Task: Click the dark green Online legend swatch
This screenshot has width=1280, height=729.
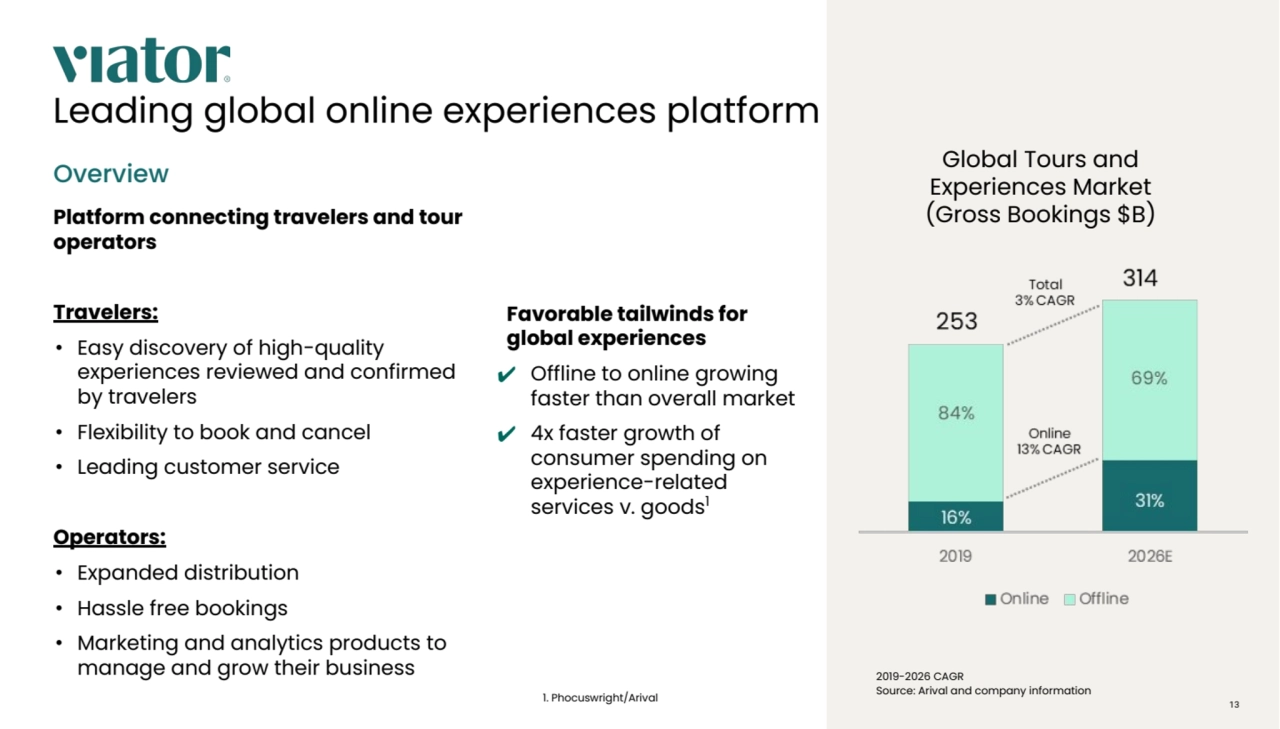Action: click(x=990, y=599)
